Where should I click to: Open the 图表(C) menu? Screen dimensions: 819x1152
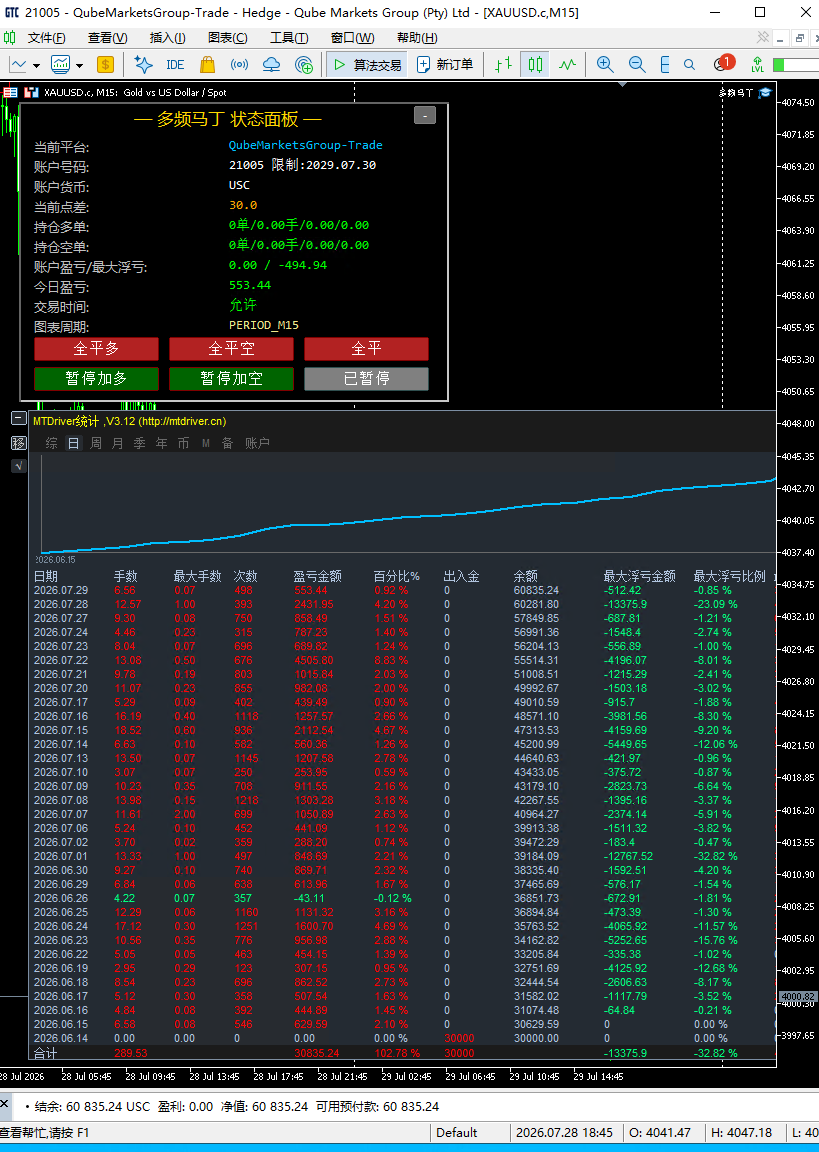tap(228, 37)
